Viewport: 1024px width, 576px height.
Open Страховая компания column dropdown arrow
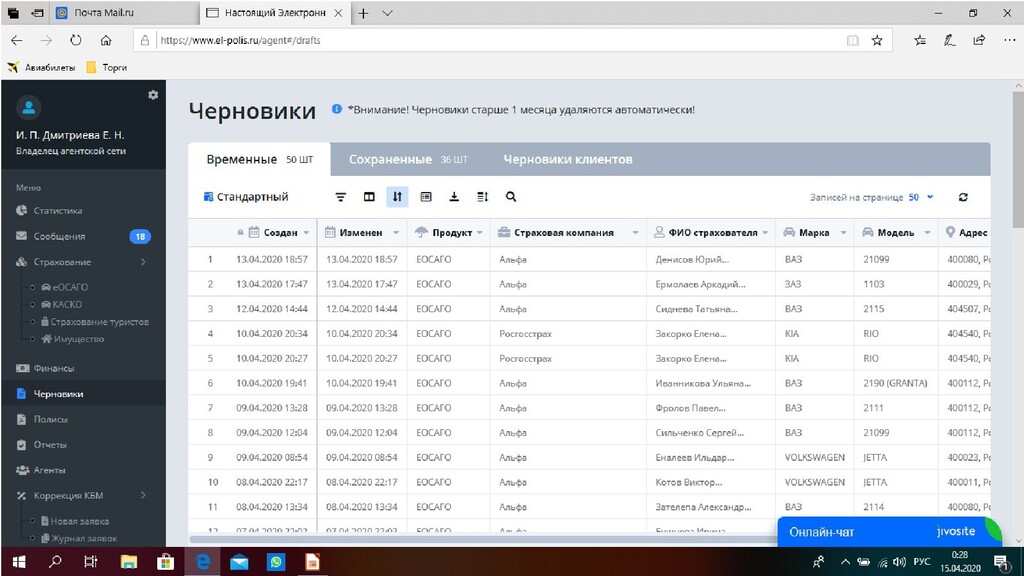[635, 233]
